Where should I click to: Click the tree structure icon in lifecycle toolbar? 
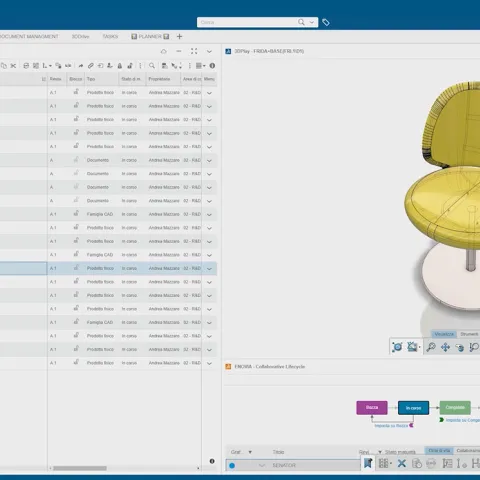447,463
